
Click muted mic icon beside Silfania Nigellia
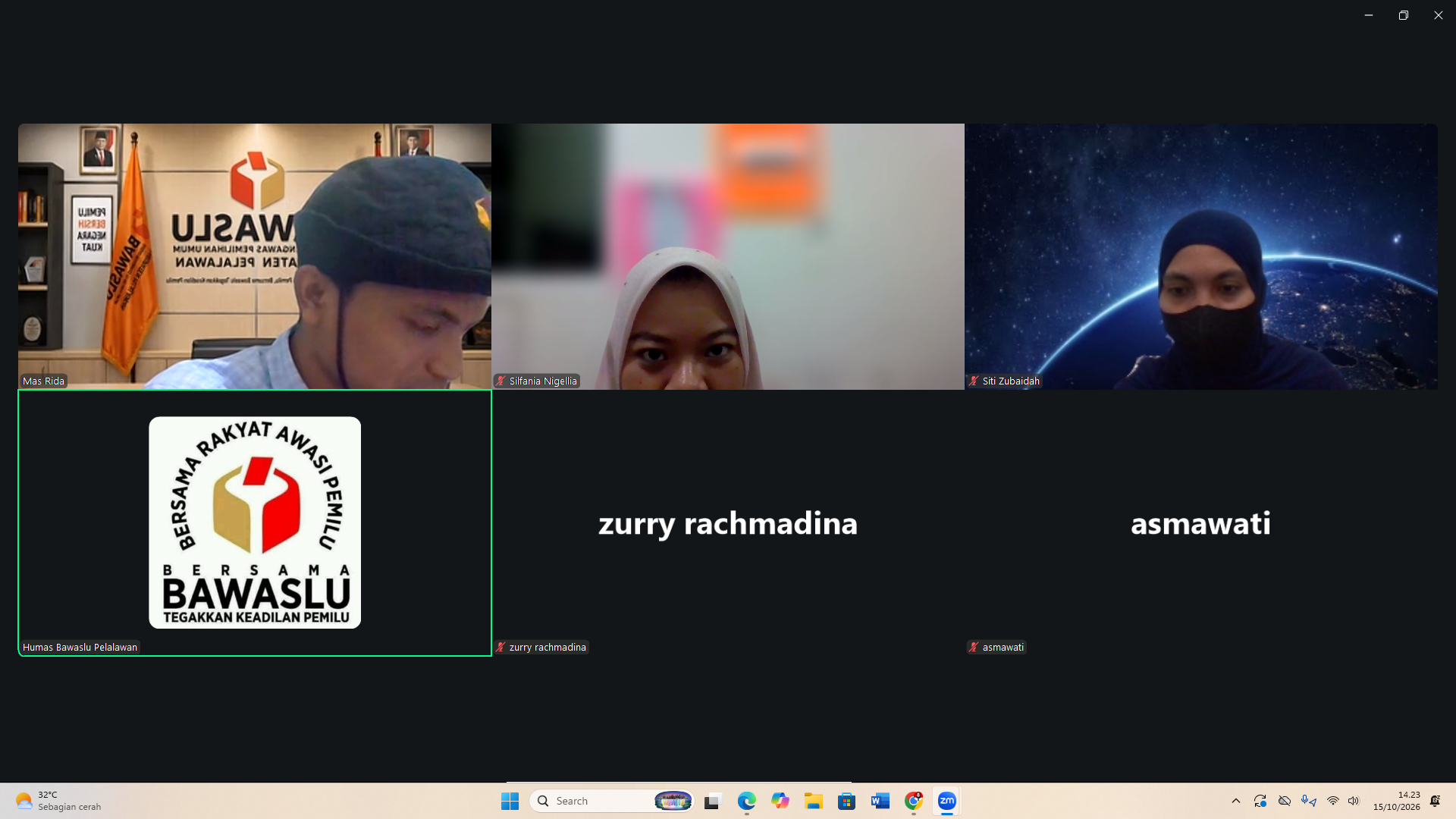500,381
